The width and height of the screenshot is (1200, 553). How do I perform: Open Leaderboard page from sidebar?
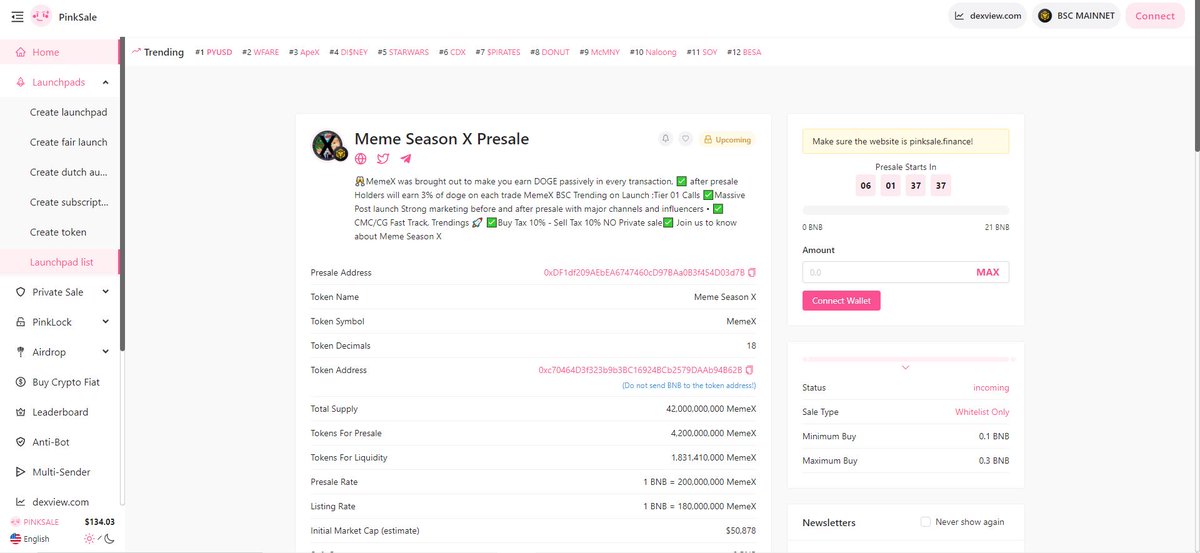tap(60, 412)
